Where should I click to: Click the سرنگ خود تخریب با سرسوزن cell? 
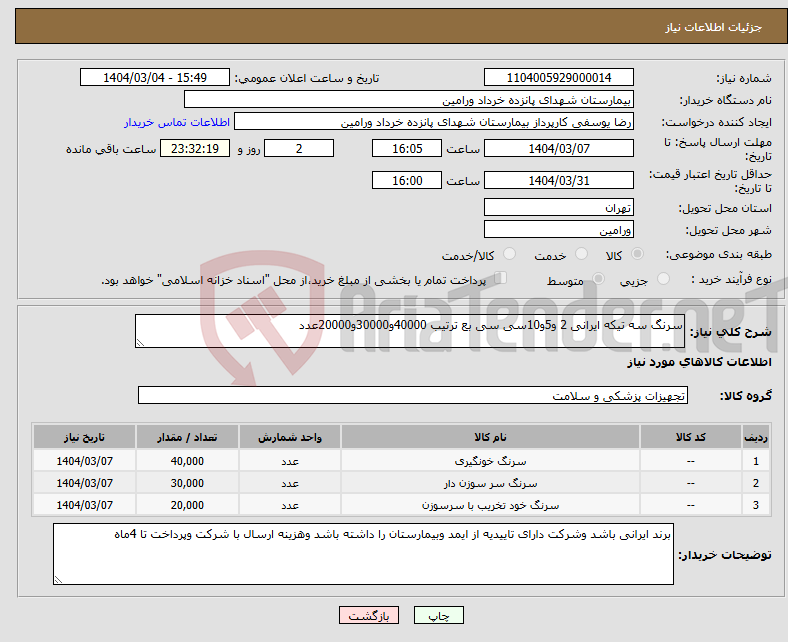(x=490, y=505)
